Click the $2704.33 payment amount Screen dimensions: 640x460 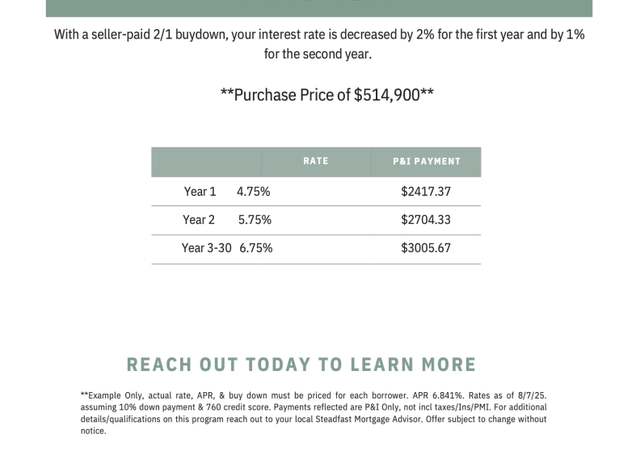tap(426, 220)
